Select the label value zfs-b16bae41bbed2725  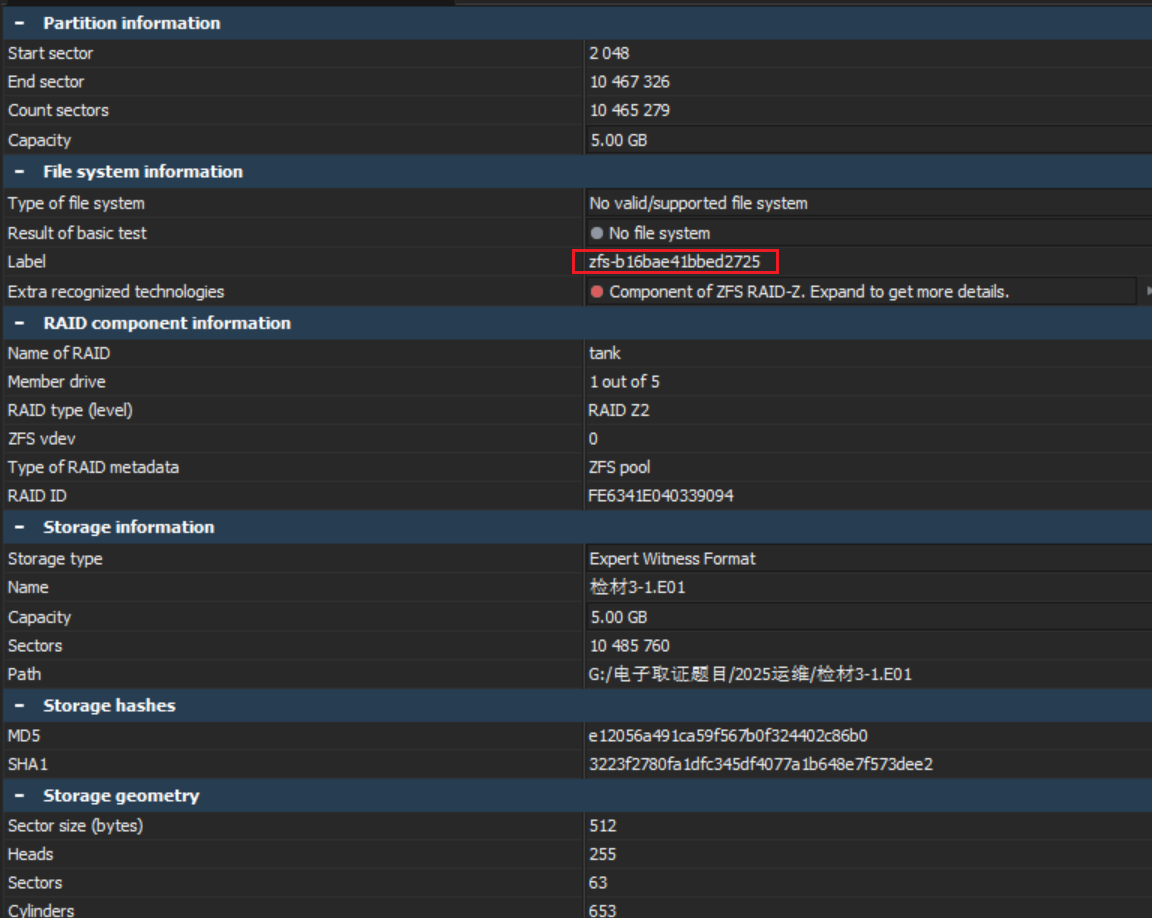674,262
